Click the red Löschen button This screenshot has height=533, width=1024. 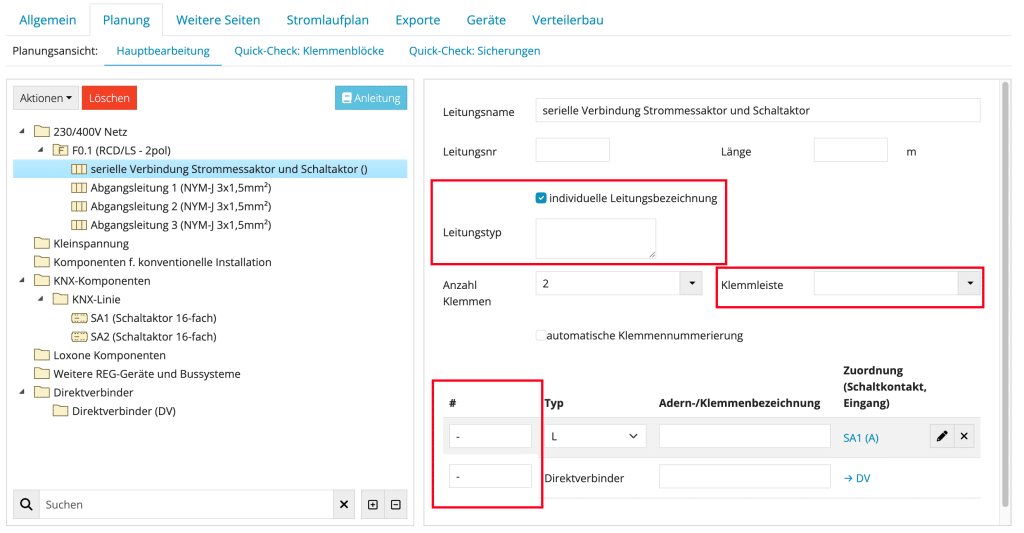pyautogui.click(x=109, y=98)
